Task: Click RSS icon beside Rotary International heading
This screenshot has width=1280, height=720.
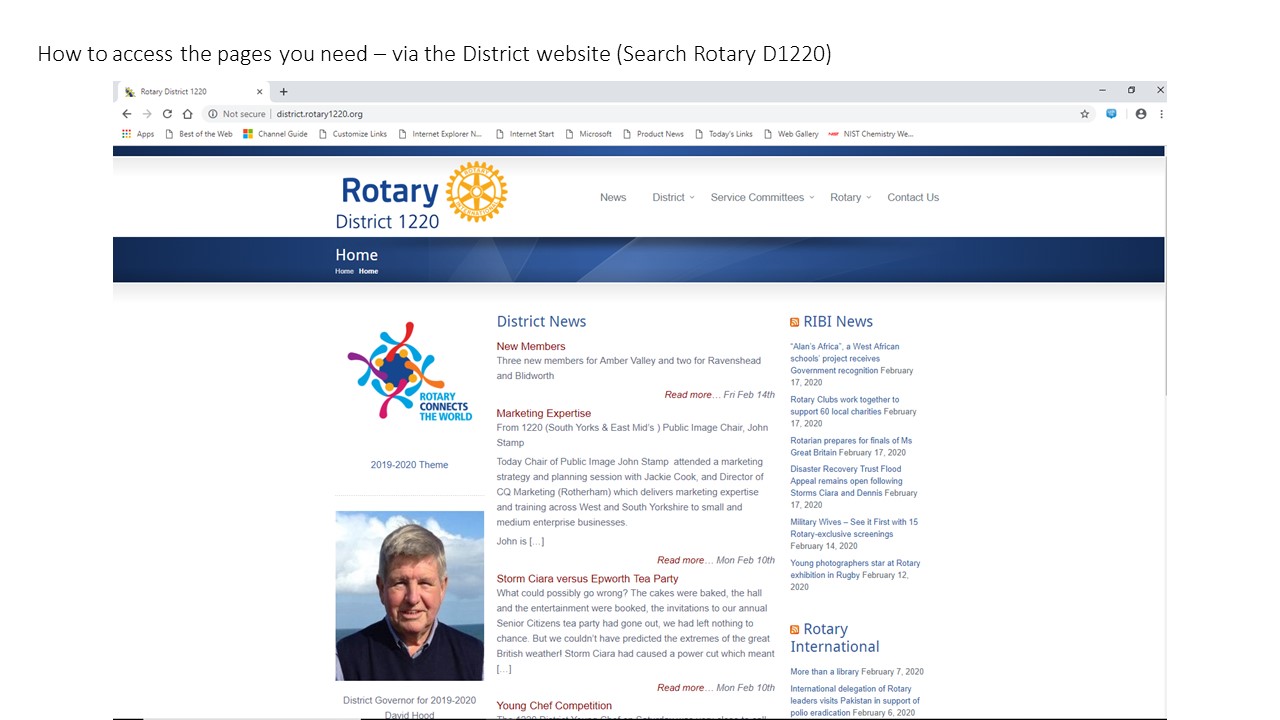Action: [x=795, y=630]
